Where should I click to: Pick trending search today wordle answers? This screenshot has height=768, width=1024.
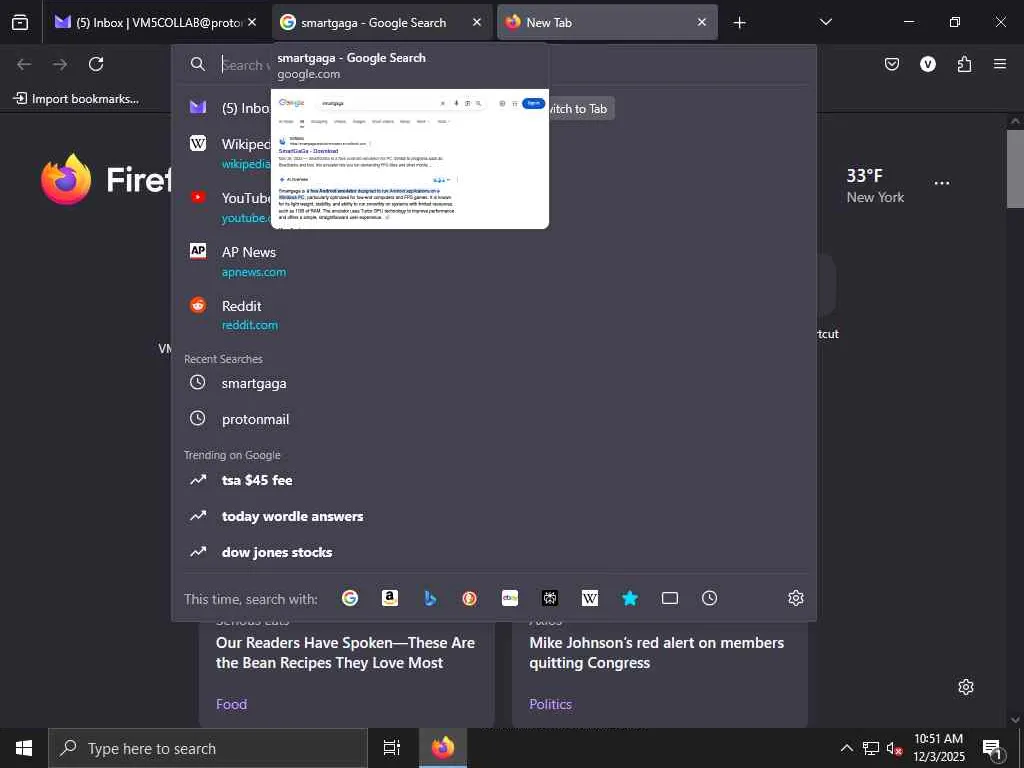tap(494, 516)
